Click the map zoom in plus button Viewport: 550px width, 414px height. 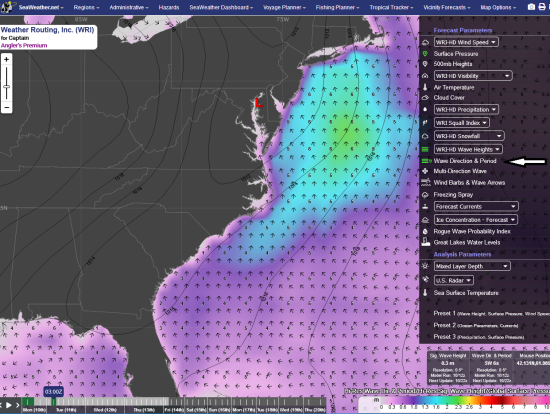[7, 60]
